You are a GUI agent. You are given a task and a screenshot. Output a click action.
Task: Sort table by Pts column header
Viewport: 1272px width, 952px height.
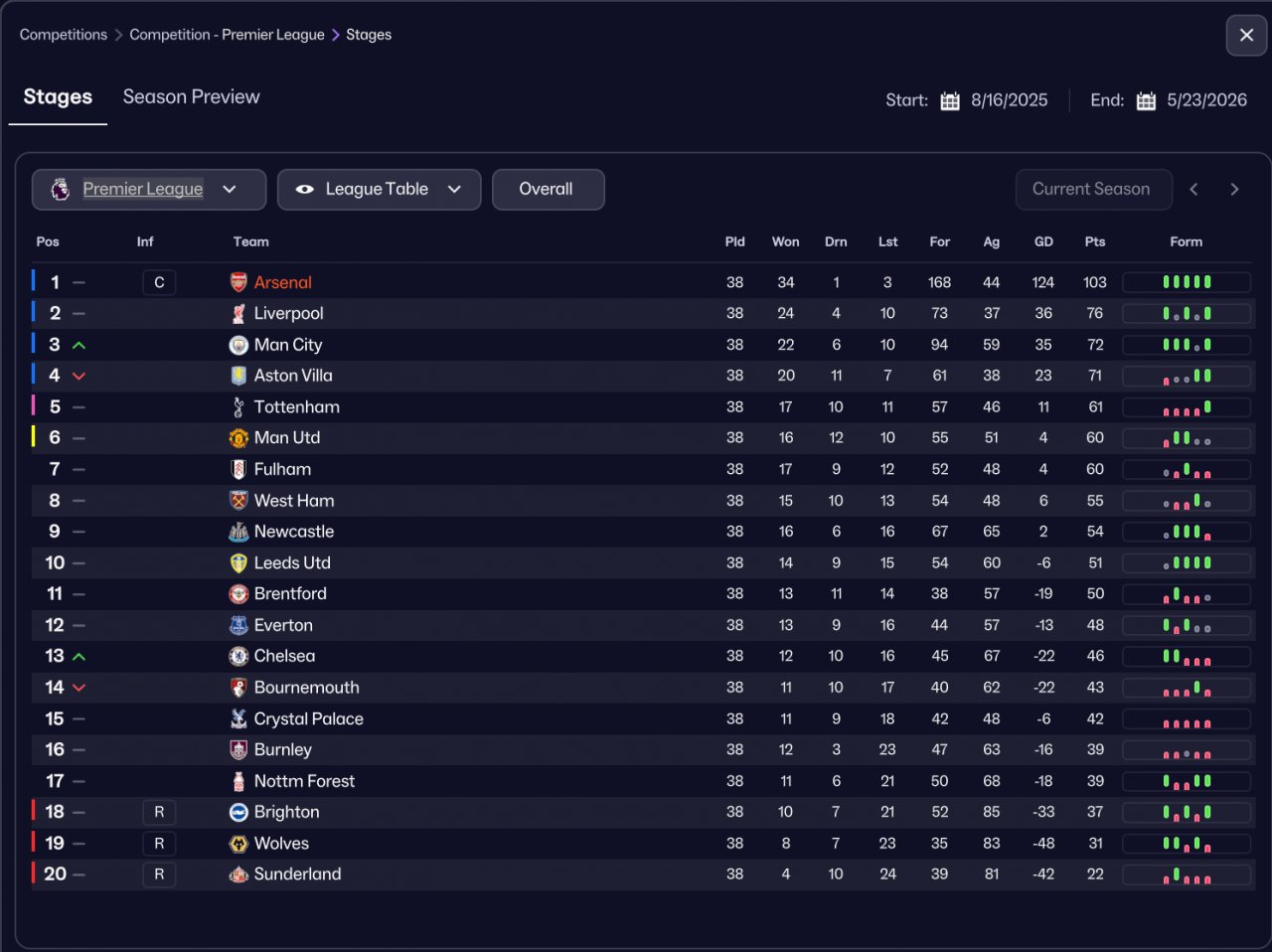(1095, 241)
